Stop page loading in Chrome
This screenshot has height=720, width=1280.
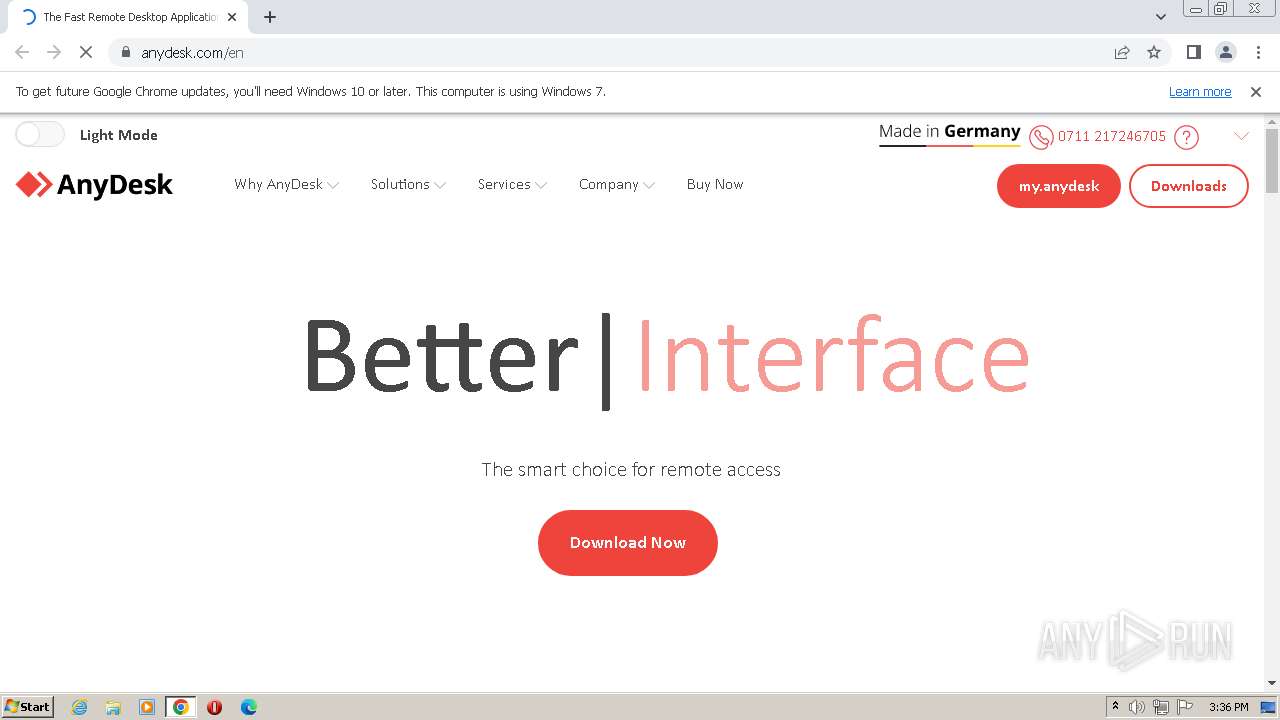[x=86, y=52]
